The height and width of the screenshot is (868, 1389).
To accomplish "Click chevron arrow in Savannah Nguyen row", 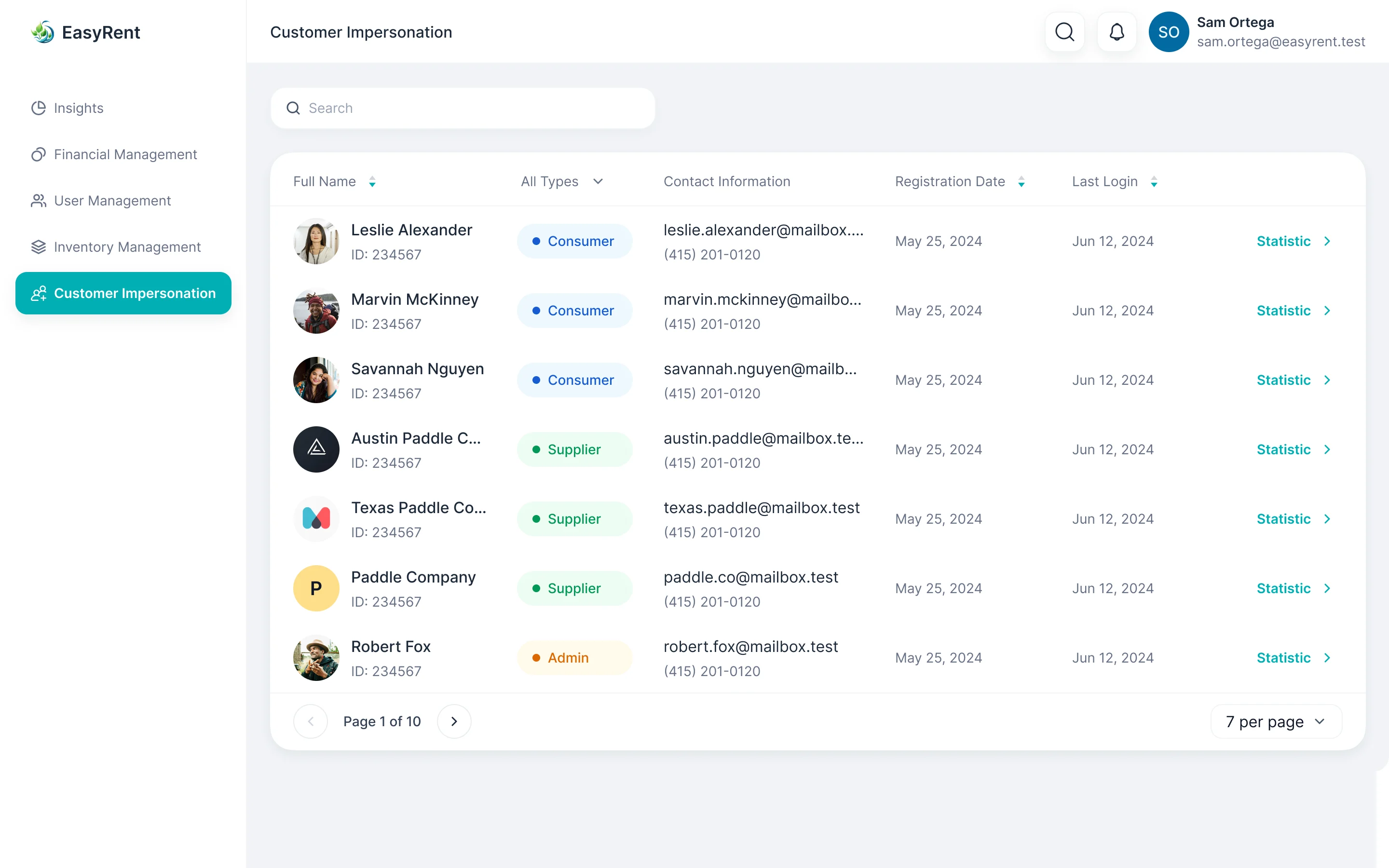I will click(1328, 380).
